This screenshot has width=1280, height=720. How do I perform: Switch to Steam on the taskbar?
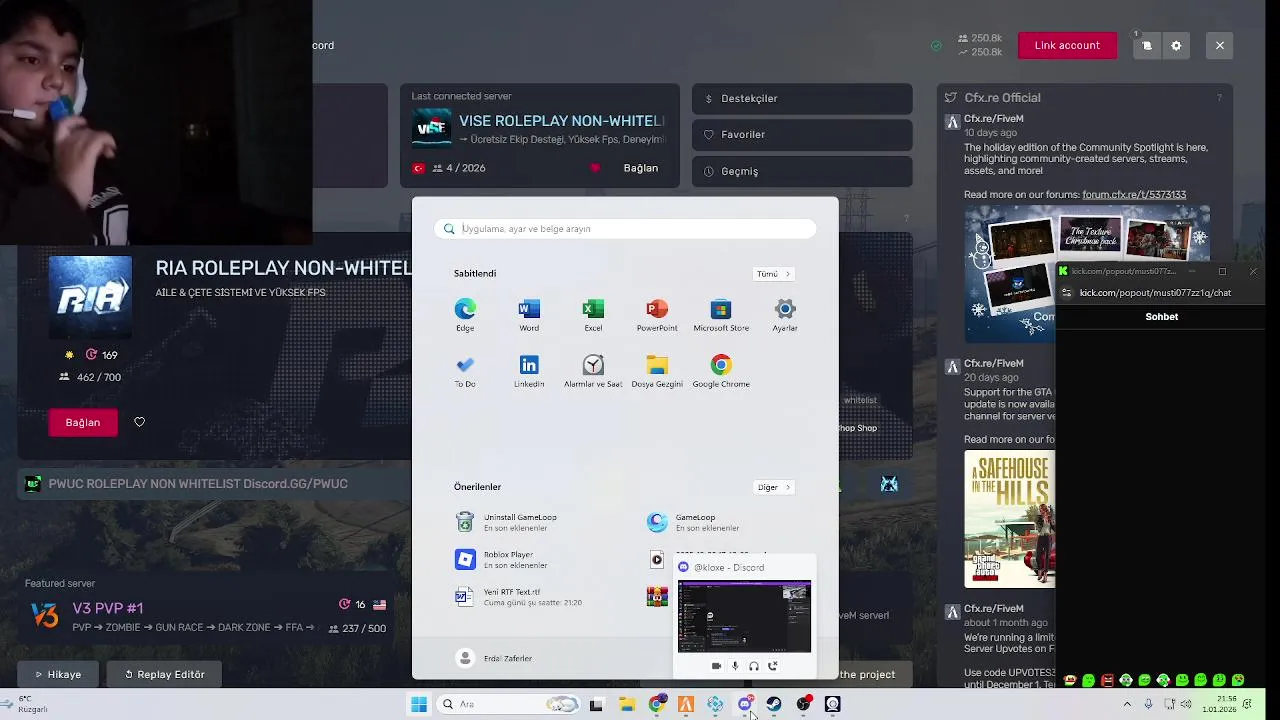774,704
